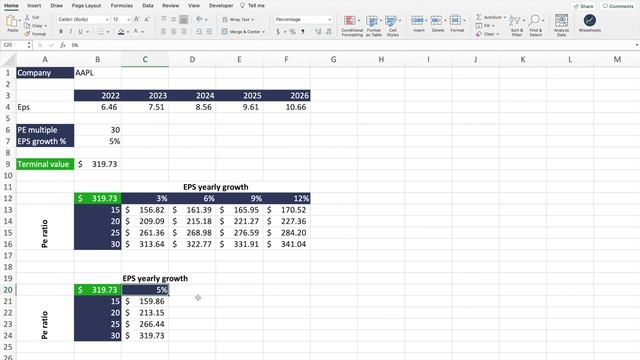
Task: Click the Format cells icon
Action: [x=455, y=20]
